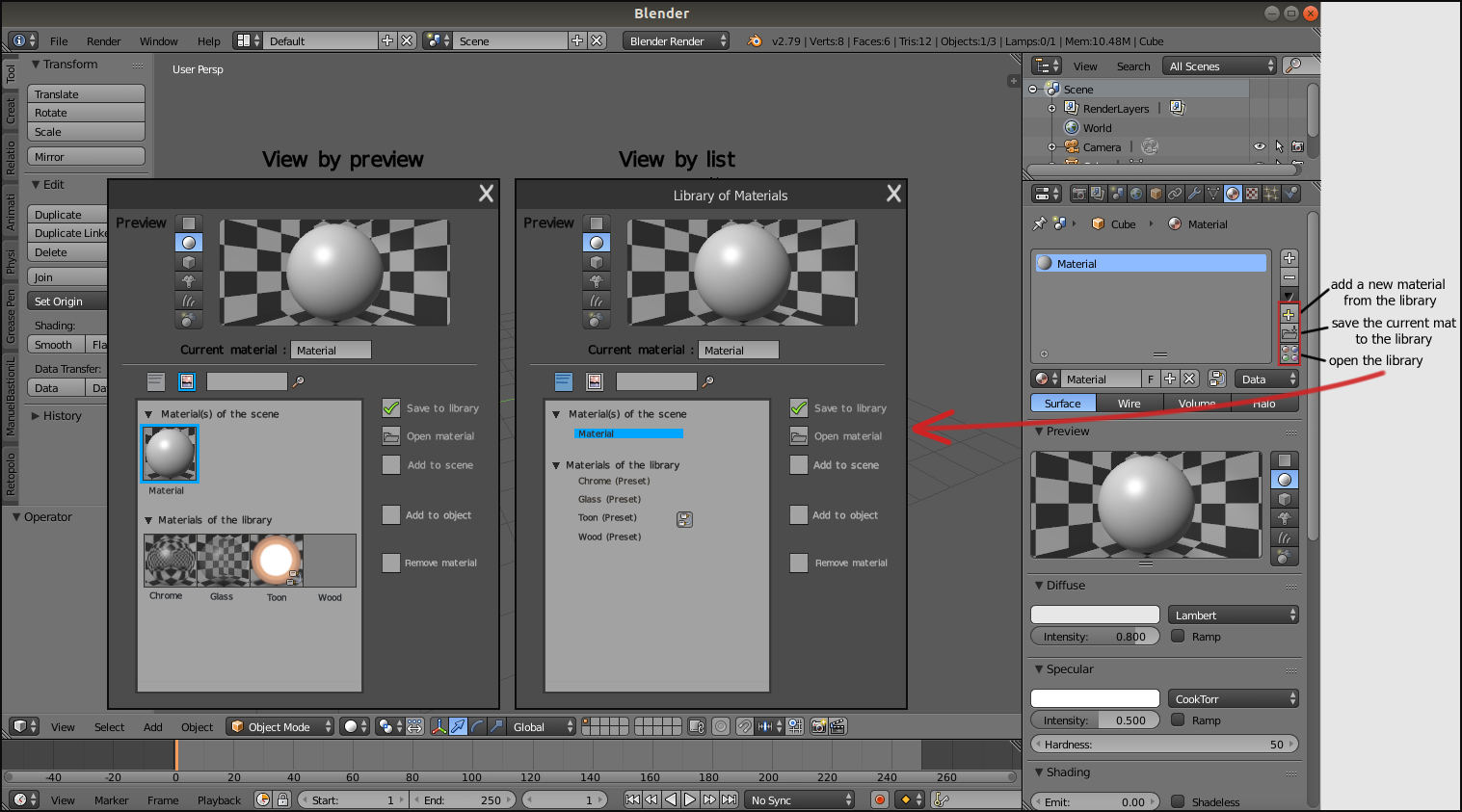
Task: Open the Render Layers properties tab icon
Action: point(1098,194)
